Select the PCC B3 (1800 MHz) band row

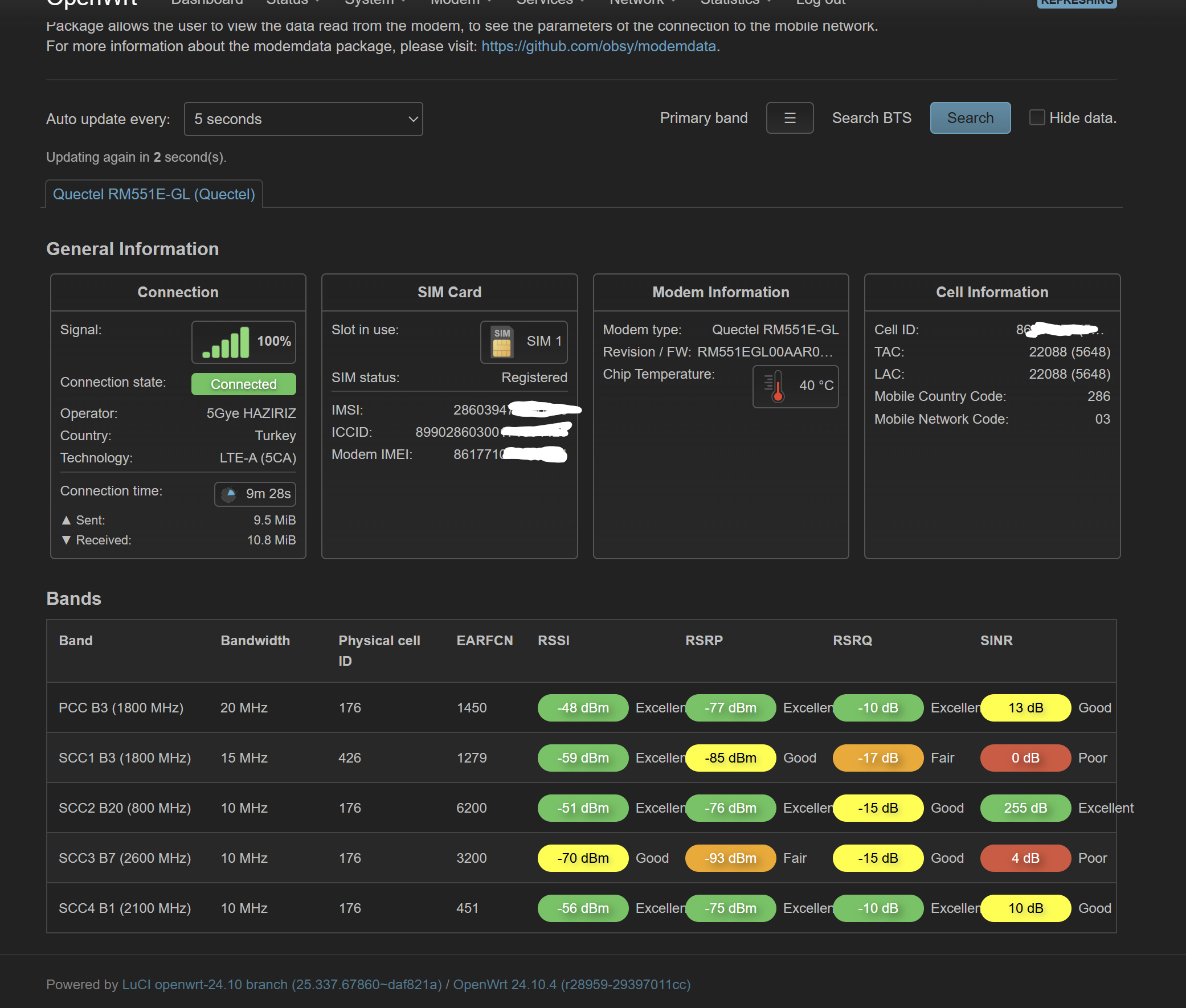(x=581, y=707)
